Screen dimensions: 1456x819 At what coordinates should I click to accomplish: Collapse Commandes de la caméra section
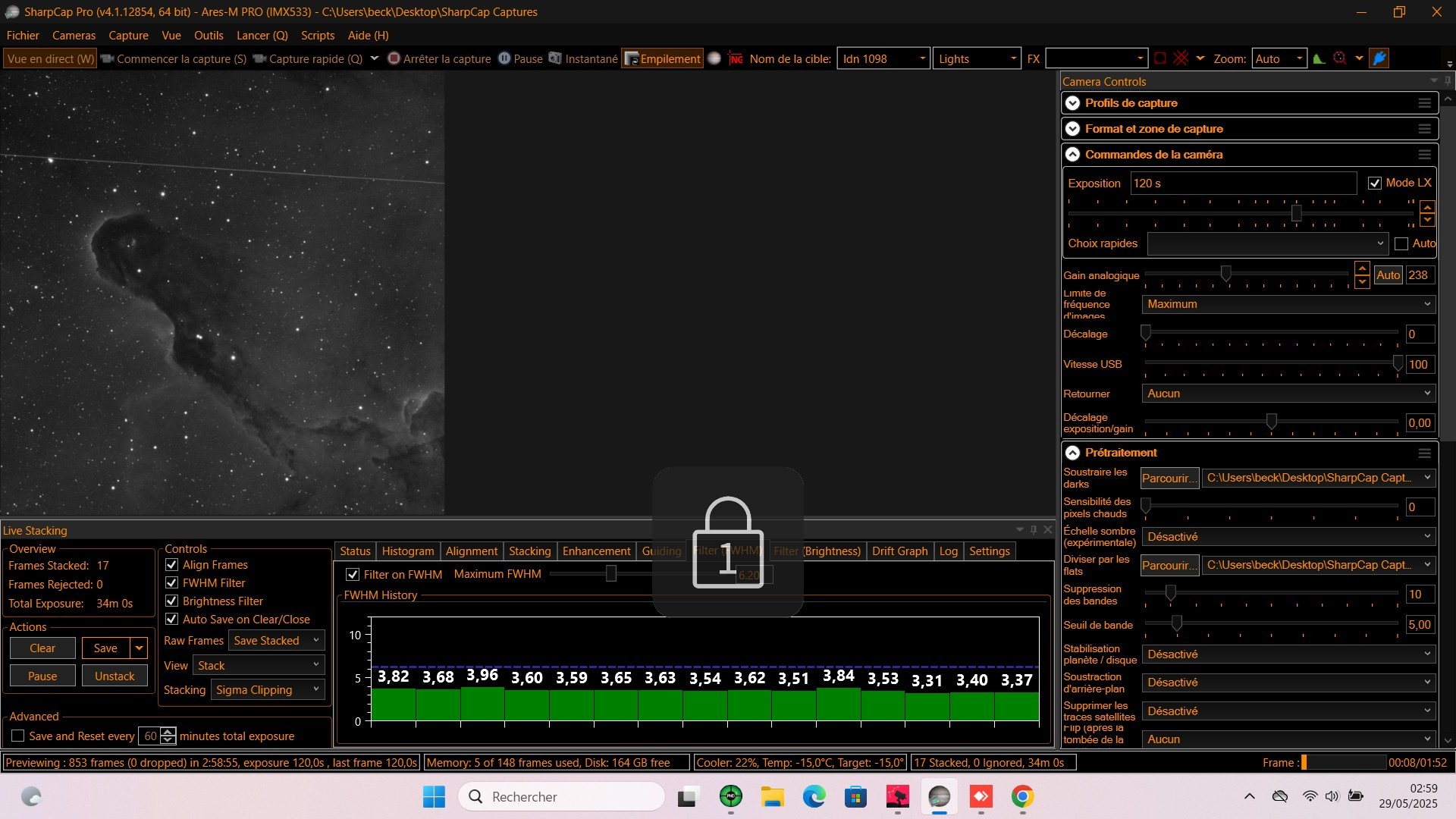(1072, 155)
